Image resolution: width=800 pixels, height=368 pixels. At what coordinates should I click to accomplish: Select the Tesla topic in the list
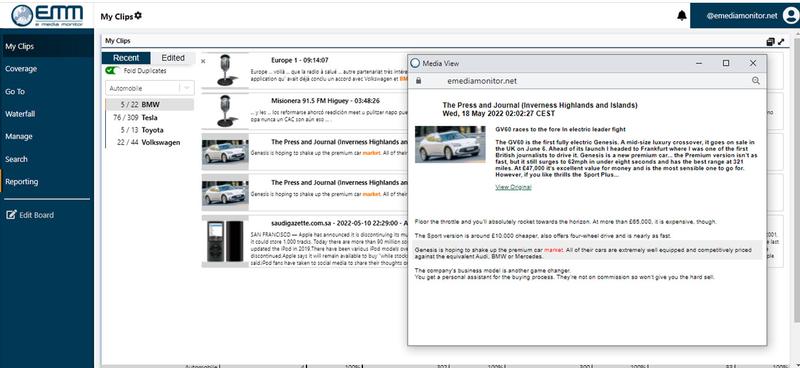click(x=149, y=117)
